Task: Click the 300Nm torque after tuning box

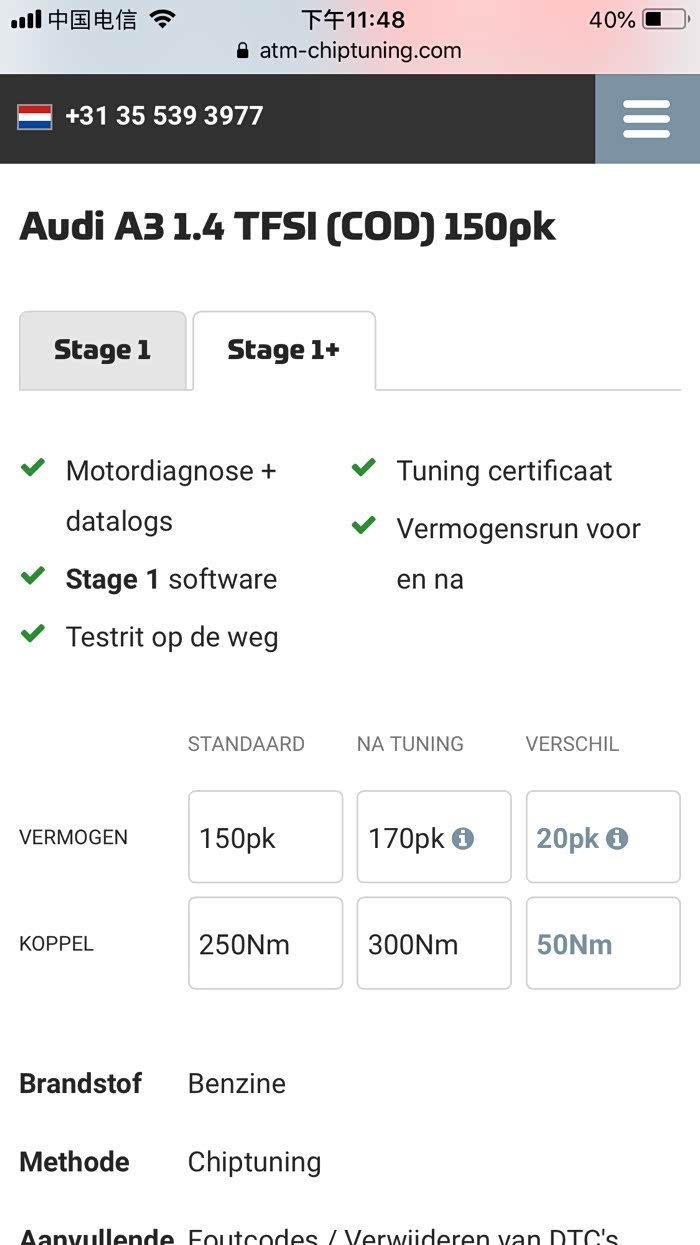Action: pyautogui.click(x=434, y=943)
